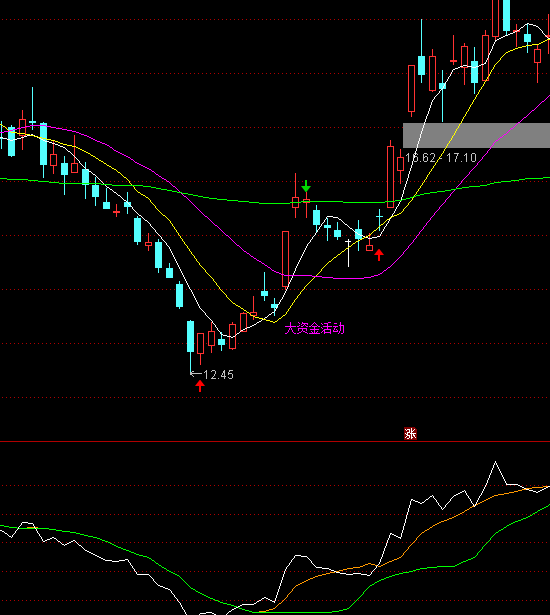This screenshot has width=550, height=615.
Task: Click the tall red candle crossing magenta line
Action: click(x=286, y=260)
